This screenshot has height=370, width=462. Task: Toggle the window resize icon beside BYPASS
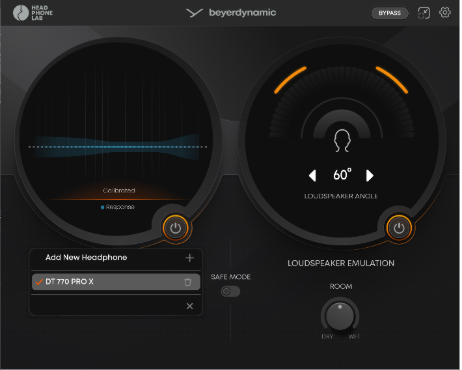424,13
